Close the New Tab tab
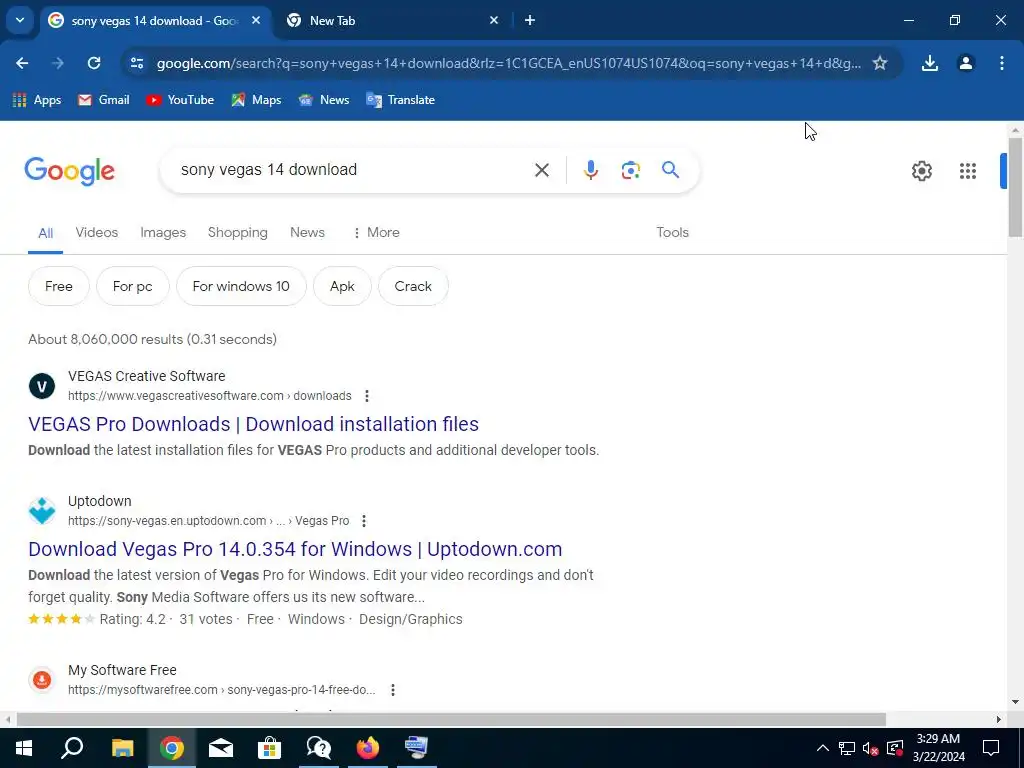Screen dimensions: 1024x768 coord(494,21)
